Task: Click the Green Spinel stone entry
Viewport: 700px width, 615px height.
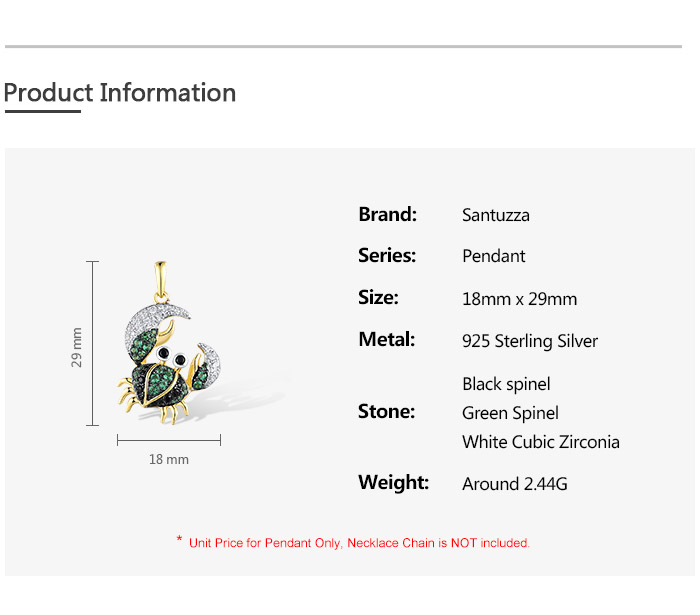Action: (510, 413)
